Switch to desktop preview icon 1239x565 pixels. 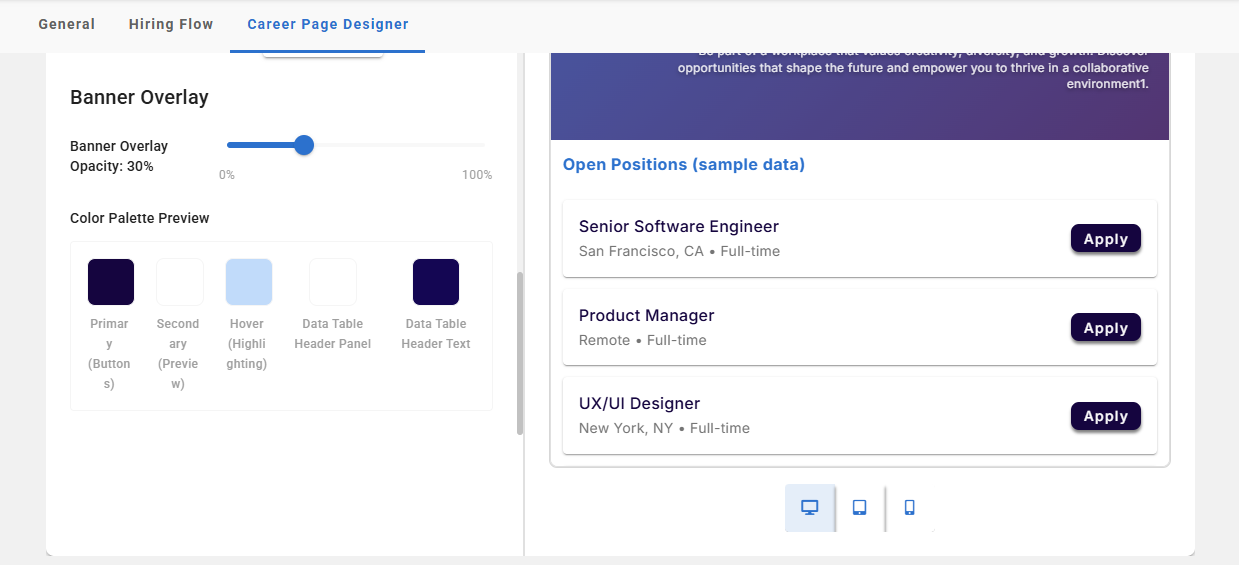(810, 508)
